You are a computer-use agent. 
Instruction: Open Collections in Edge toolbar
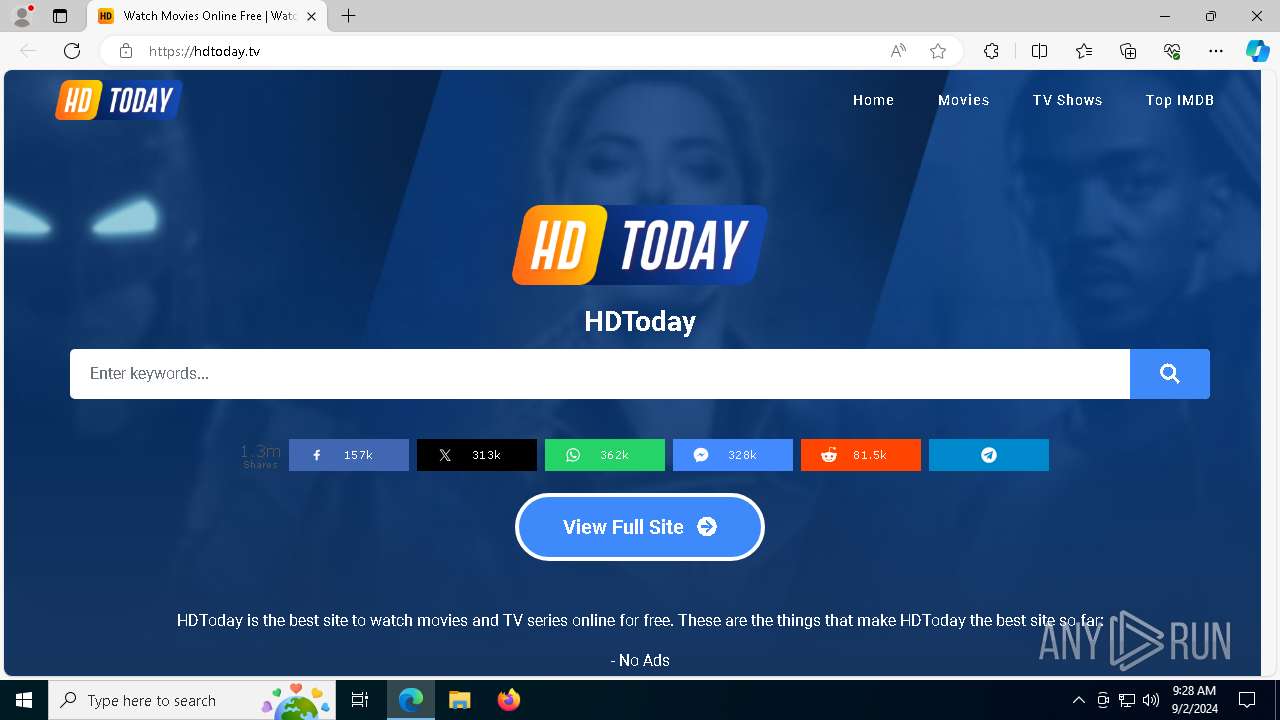click(1128, 51)
